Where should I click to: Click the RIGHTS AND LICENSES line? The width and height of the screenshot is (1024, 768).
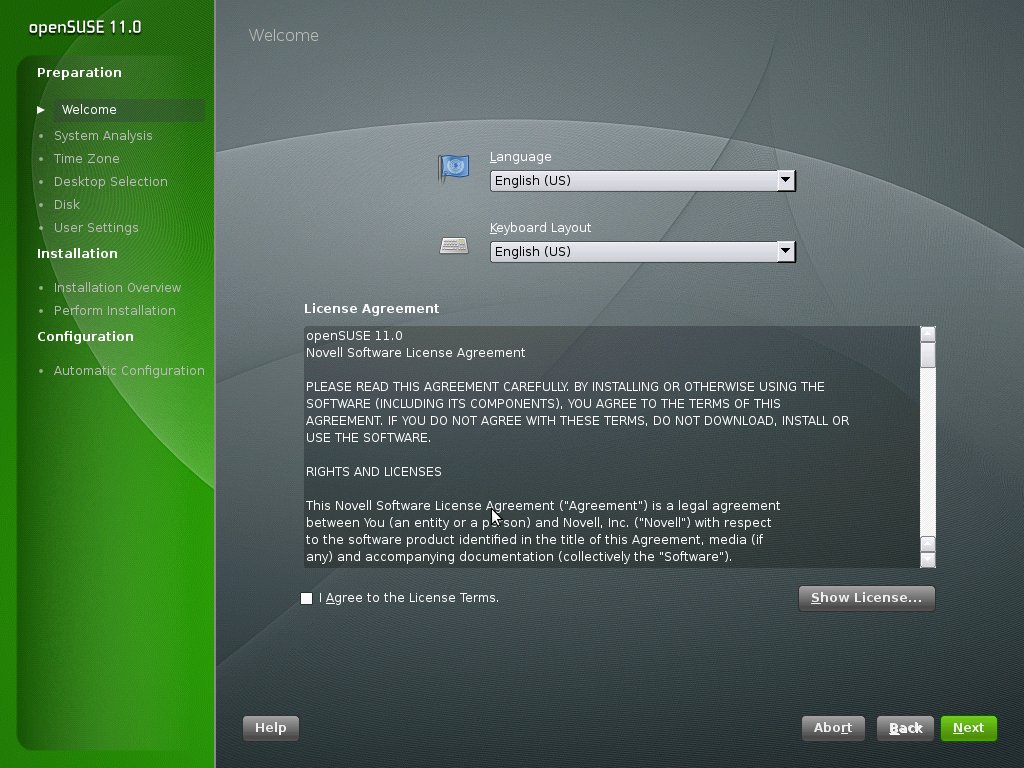pos(374,472)
